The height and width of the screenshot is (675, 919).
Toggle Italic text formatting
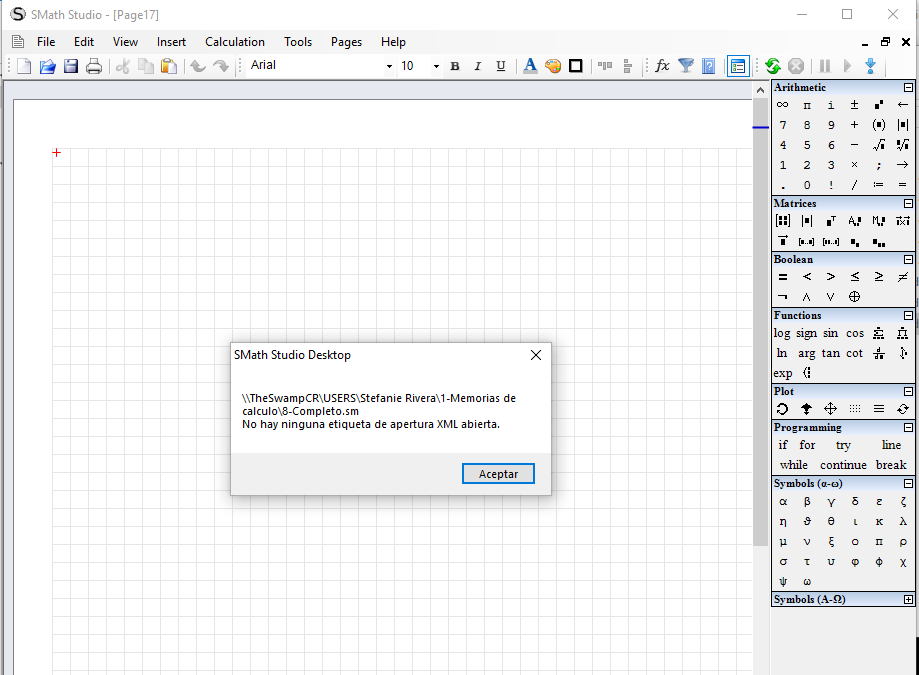477,66
